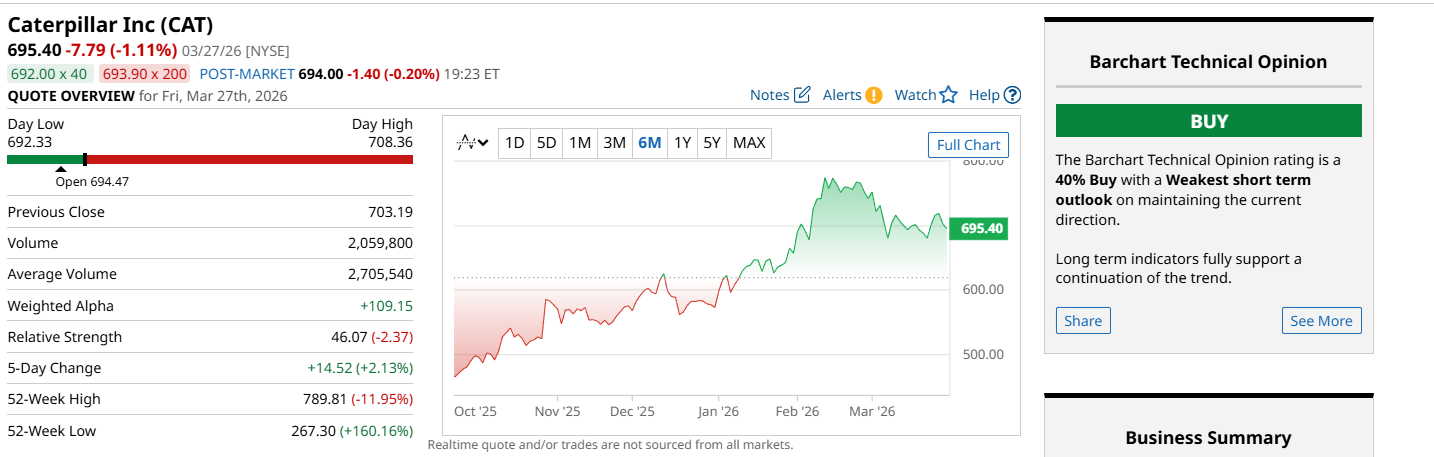Select the 3M time range
Screen dimensions: 1434x457
(x=614, y=143)
